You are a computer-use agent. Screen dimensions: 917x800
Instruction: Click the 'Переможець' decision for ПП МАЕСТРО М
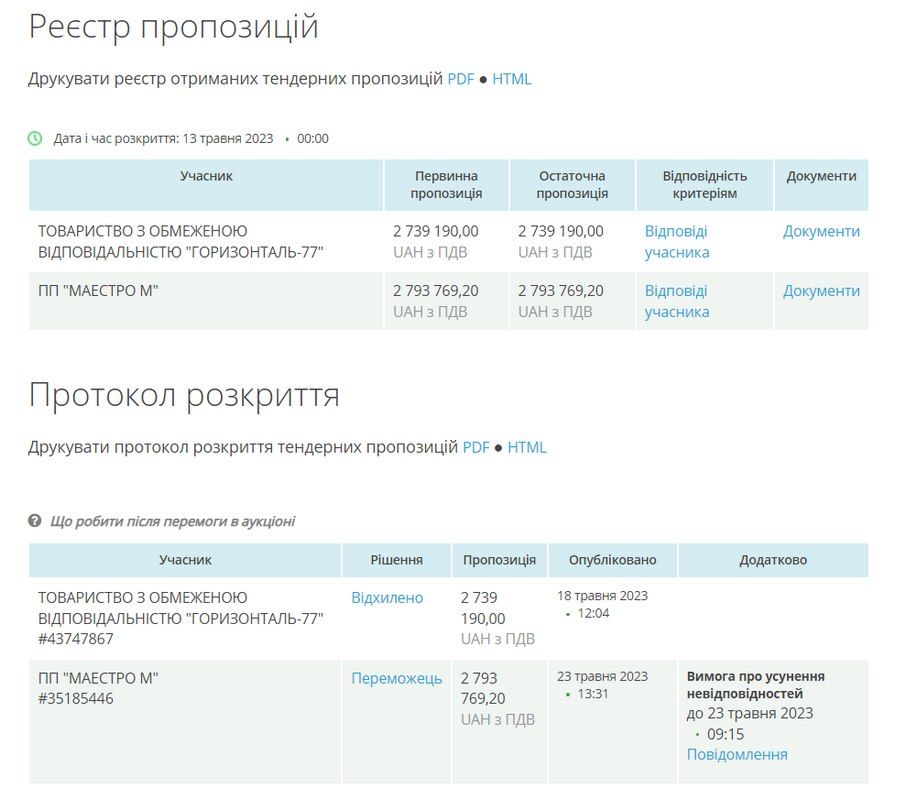[396, 678]
